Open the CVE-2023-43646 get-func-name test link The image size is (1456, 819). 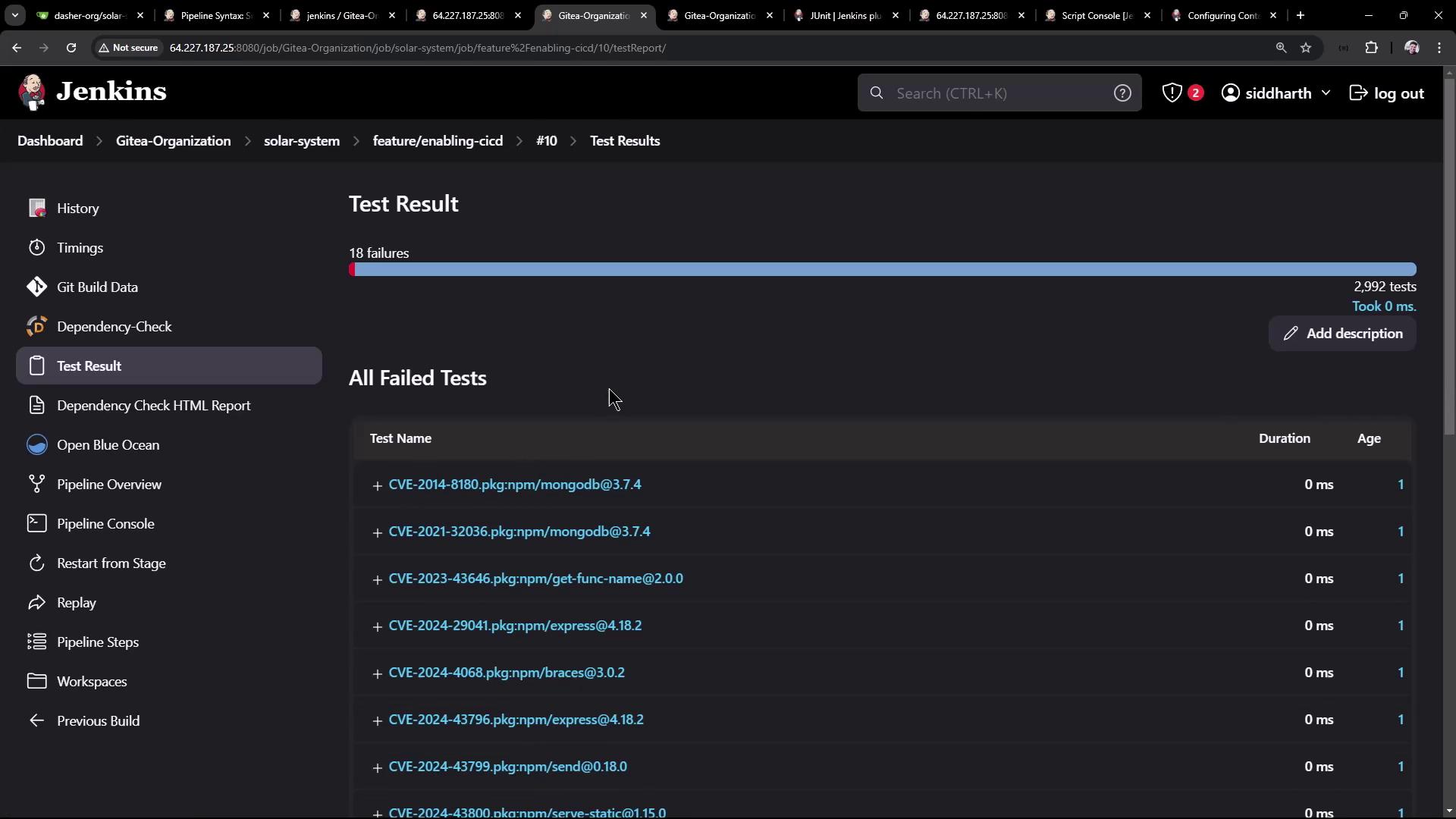click(x=535, y=579)
